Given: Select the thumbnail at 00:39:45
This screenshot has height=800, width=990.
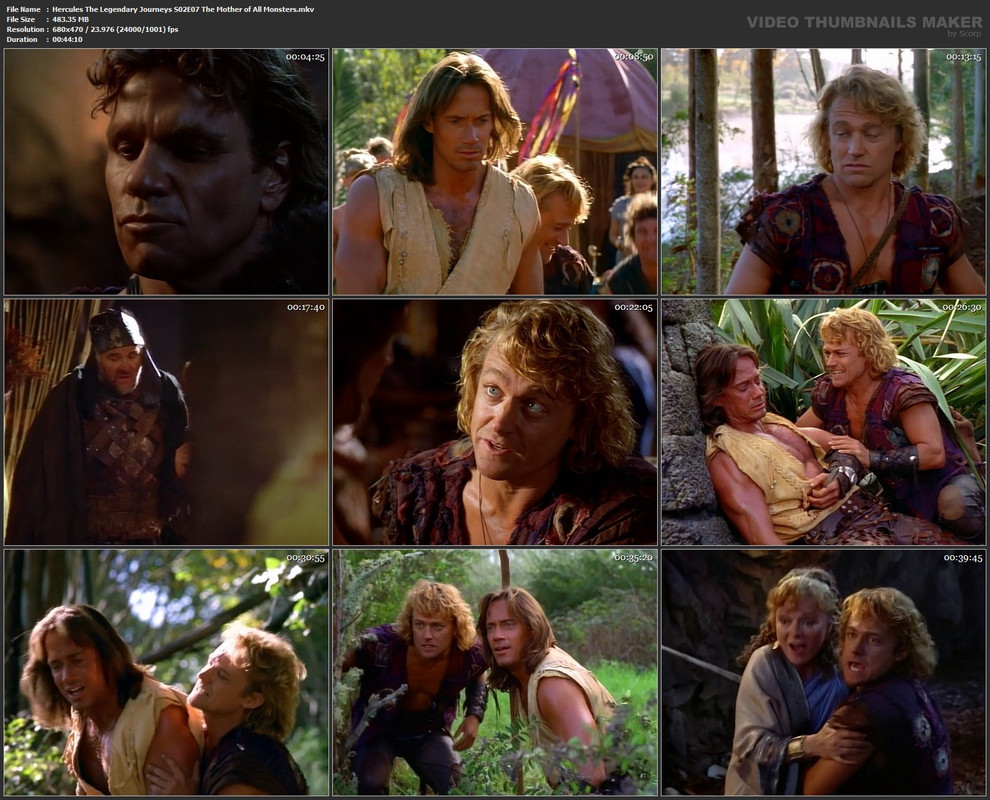Looking at the screenshot, I should (823, 672).
